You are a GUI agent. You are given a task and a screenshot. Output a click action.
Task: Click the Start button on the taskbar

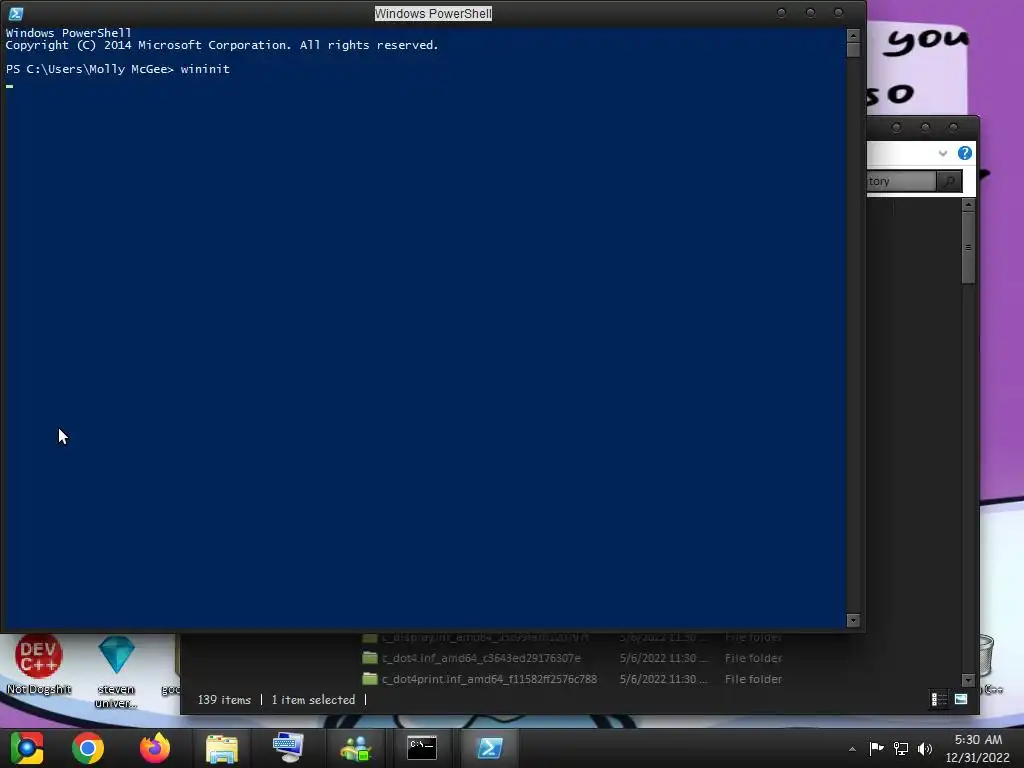pyautogui.click(x=27, y=748)
